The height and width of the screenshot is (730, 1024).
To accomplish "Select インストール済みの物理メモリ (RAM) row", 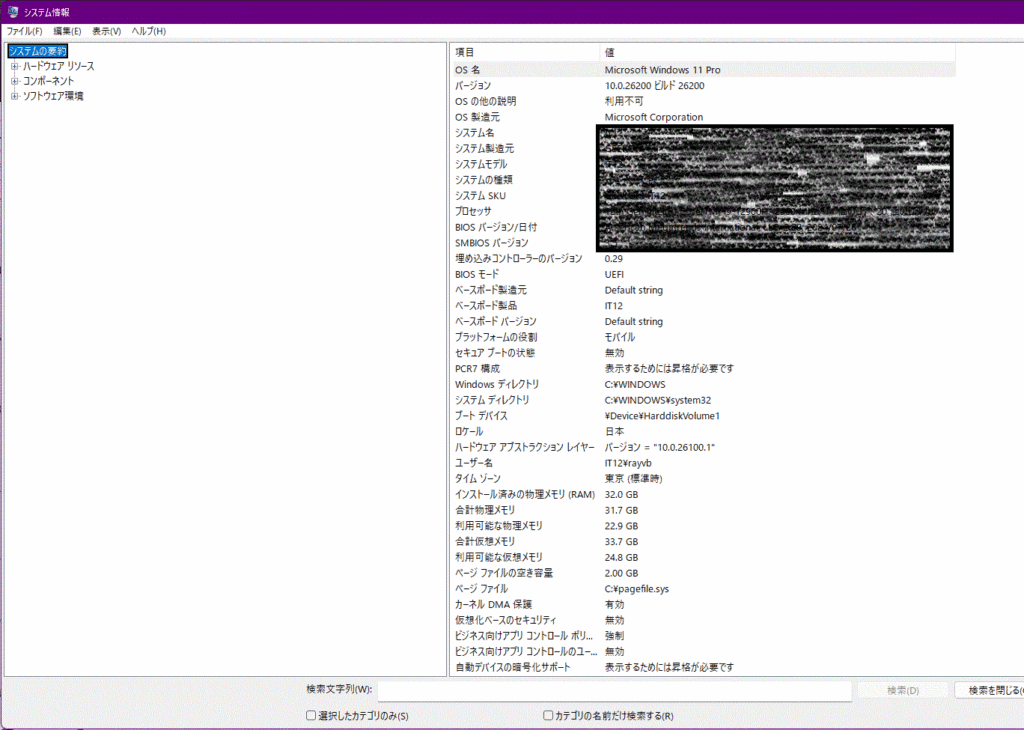I will [x=703, y=494].
